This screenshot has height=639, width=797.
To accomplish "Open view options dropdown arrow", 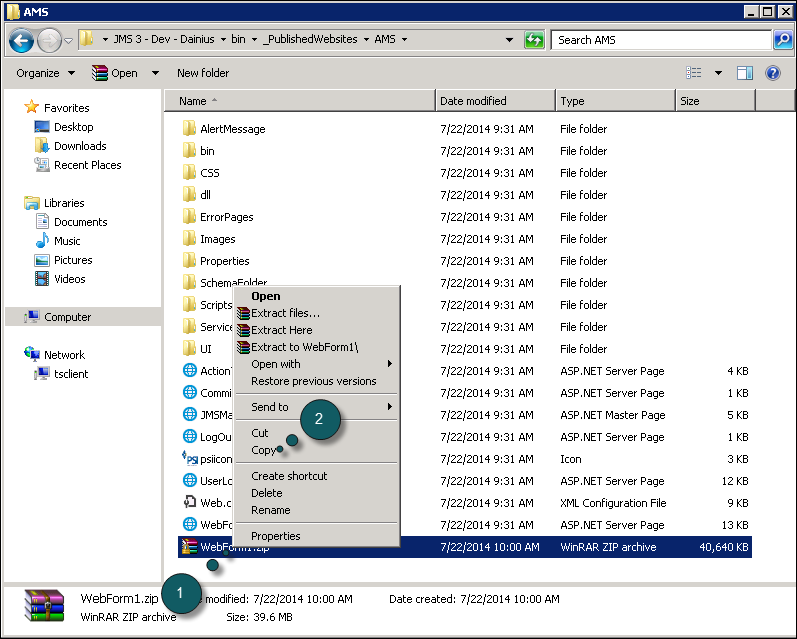I will (x=718, y=73).
